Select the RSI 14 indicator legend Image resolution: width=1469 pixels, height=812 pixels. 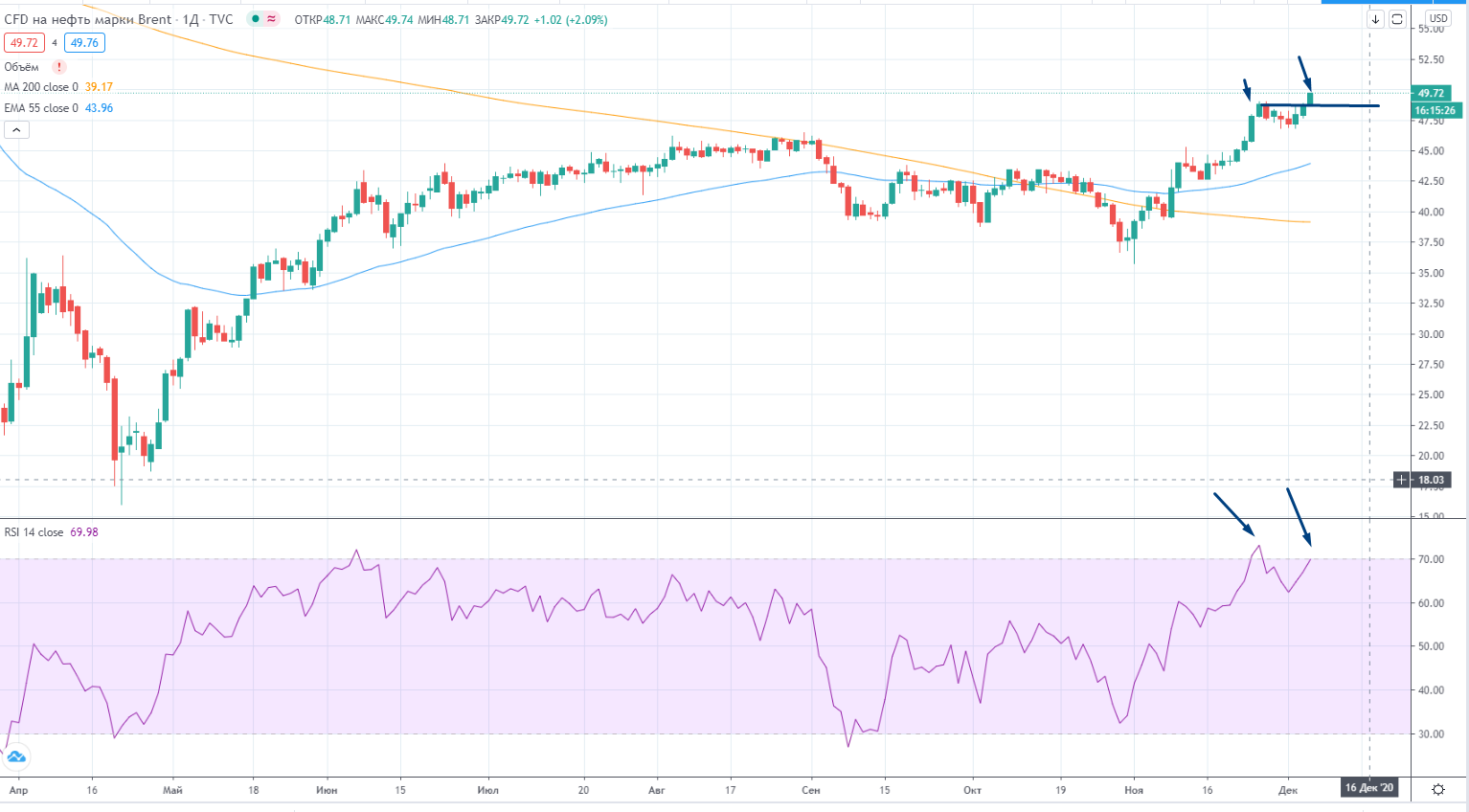(x=34, y=532)
